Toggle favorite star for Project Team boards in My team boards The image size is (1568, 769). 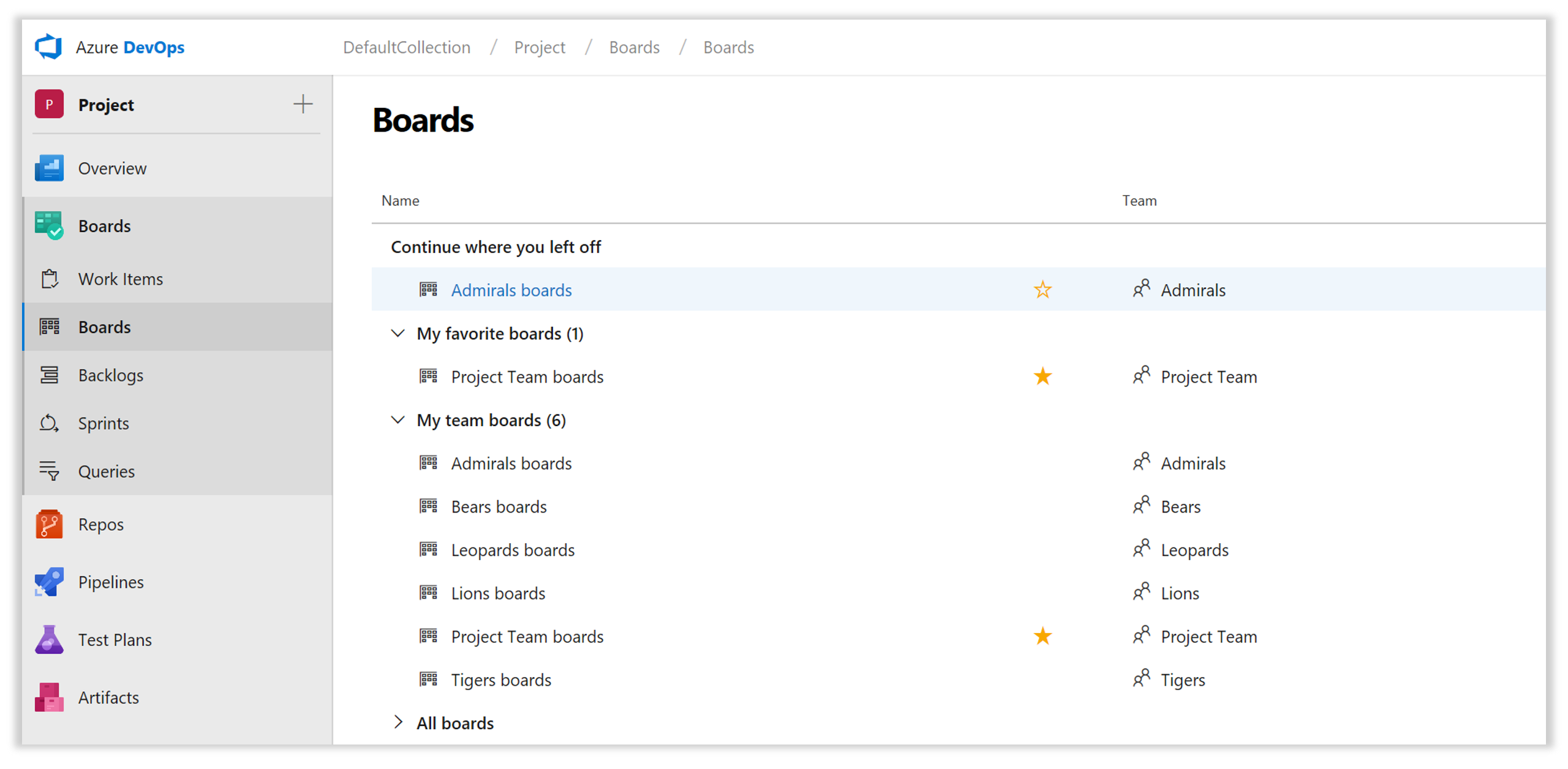(1044, 636)
